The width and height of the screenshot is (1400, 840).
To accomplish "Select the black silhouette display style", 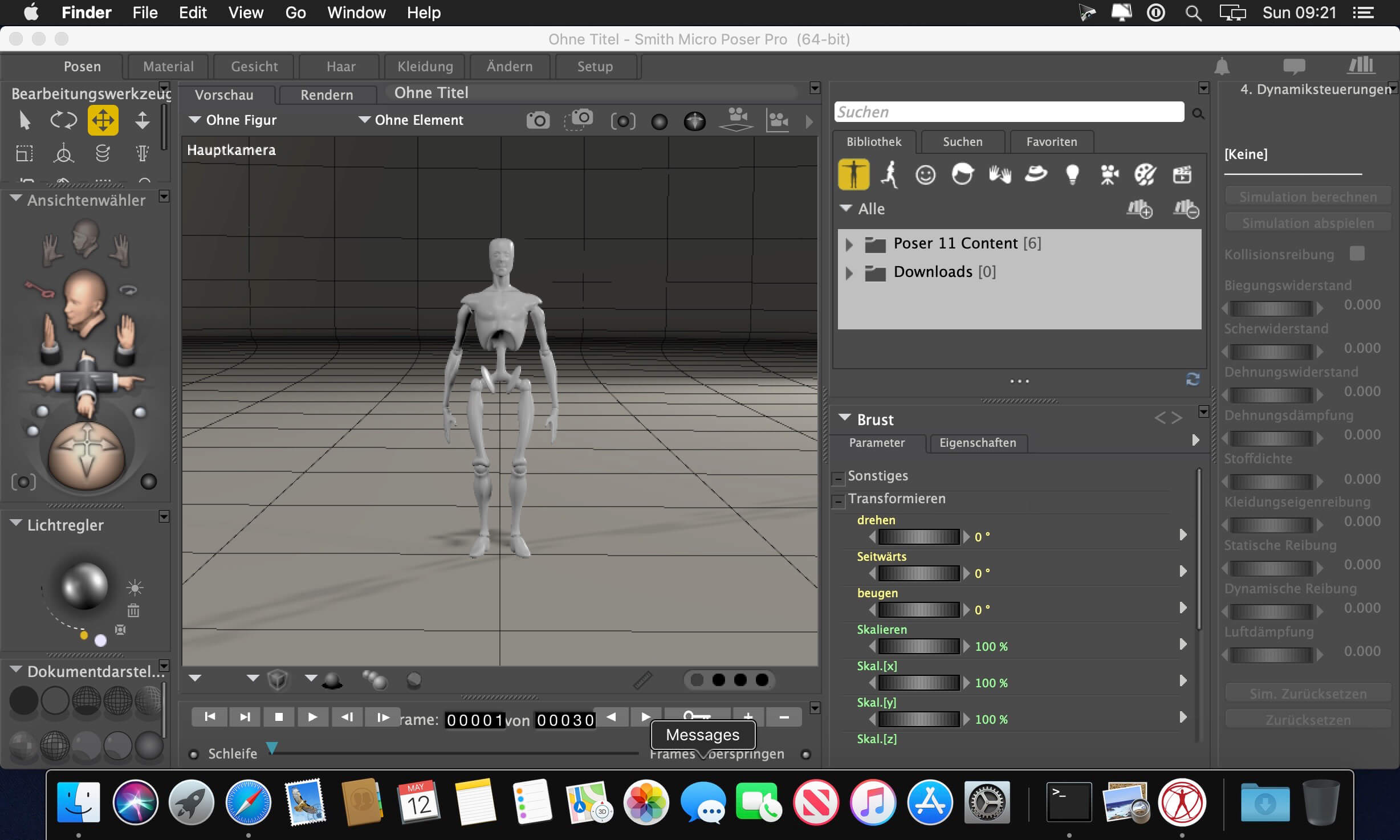I will [23, 700].
